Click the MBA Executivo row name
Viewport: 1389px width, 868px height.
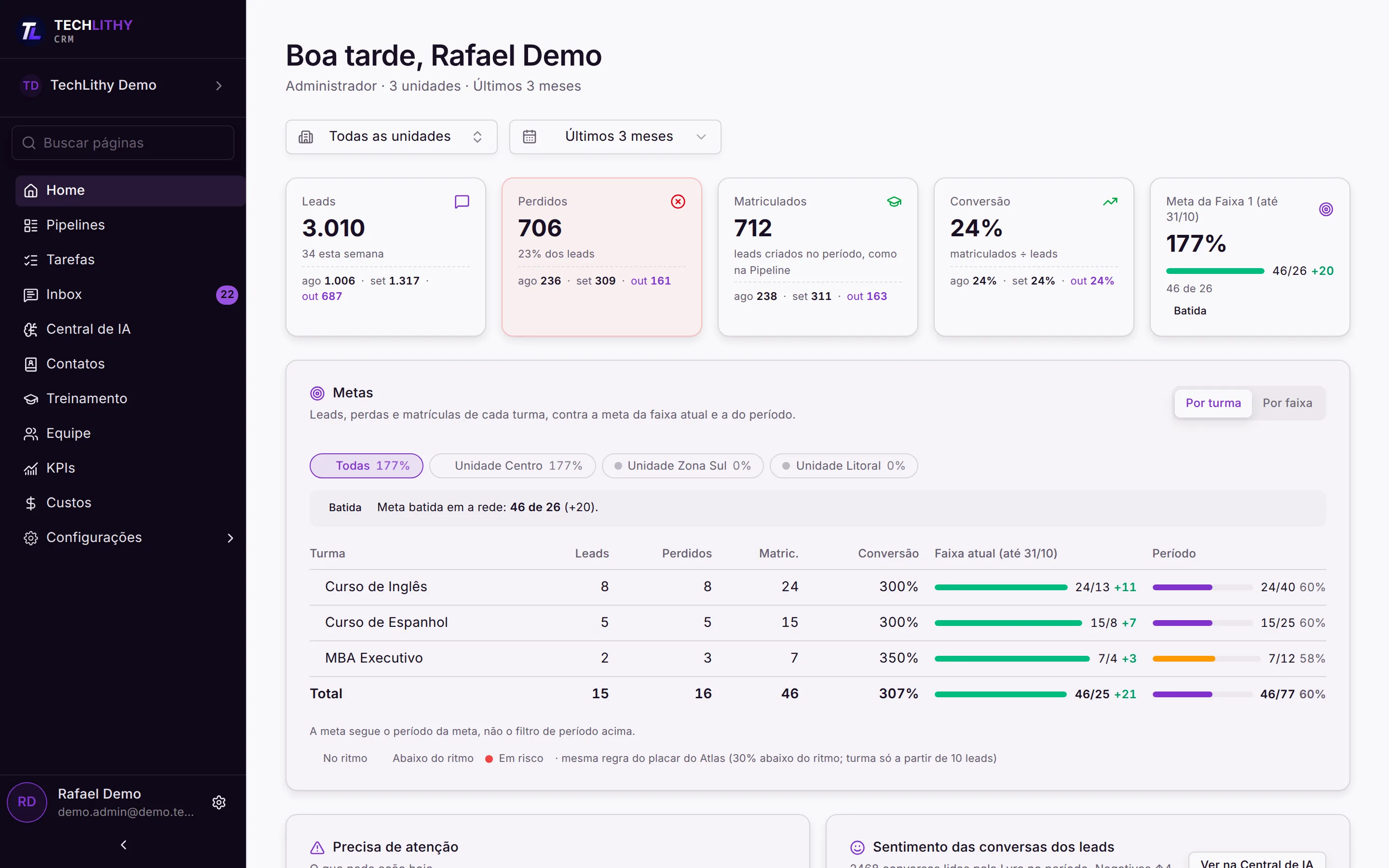(x=374, y=658)
